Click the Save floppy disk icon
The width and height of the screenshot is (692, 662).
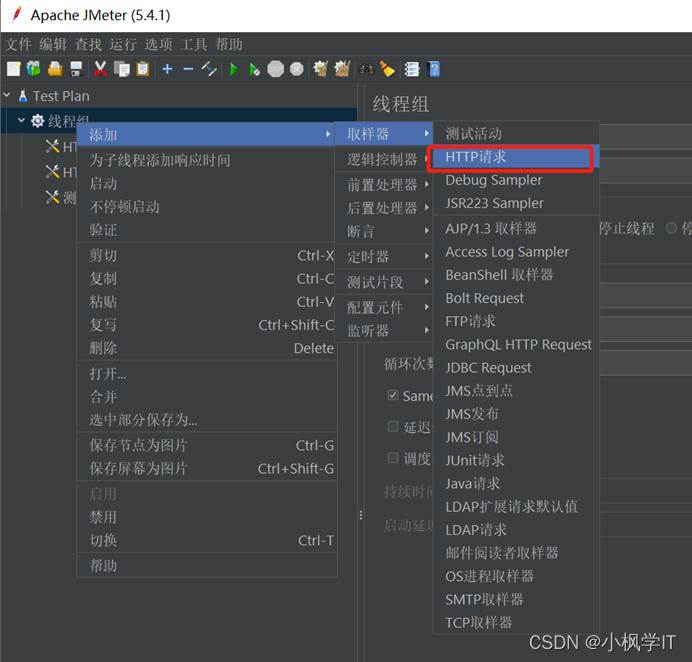[x=76, y=69]
